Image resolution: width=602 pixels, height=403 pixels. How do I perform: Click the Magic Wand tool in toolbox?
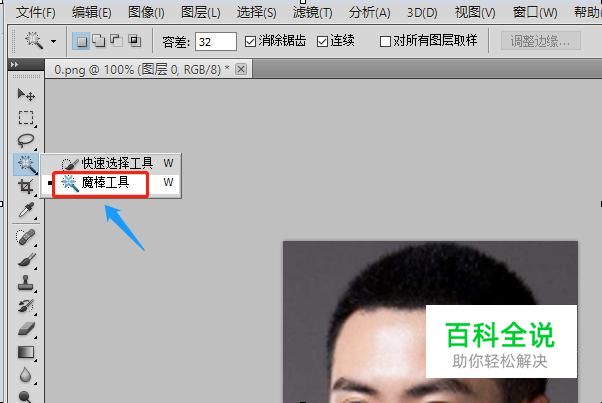tap(26, 164)
